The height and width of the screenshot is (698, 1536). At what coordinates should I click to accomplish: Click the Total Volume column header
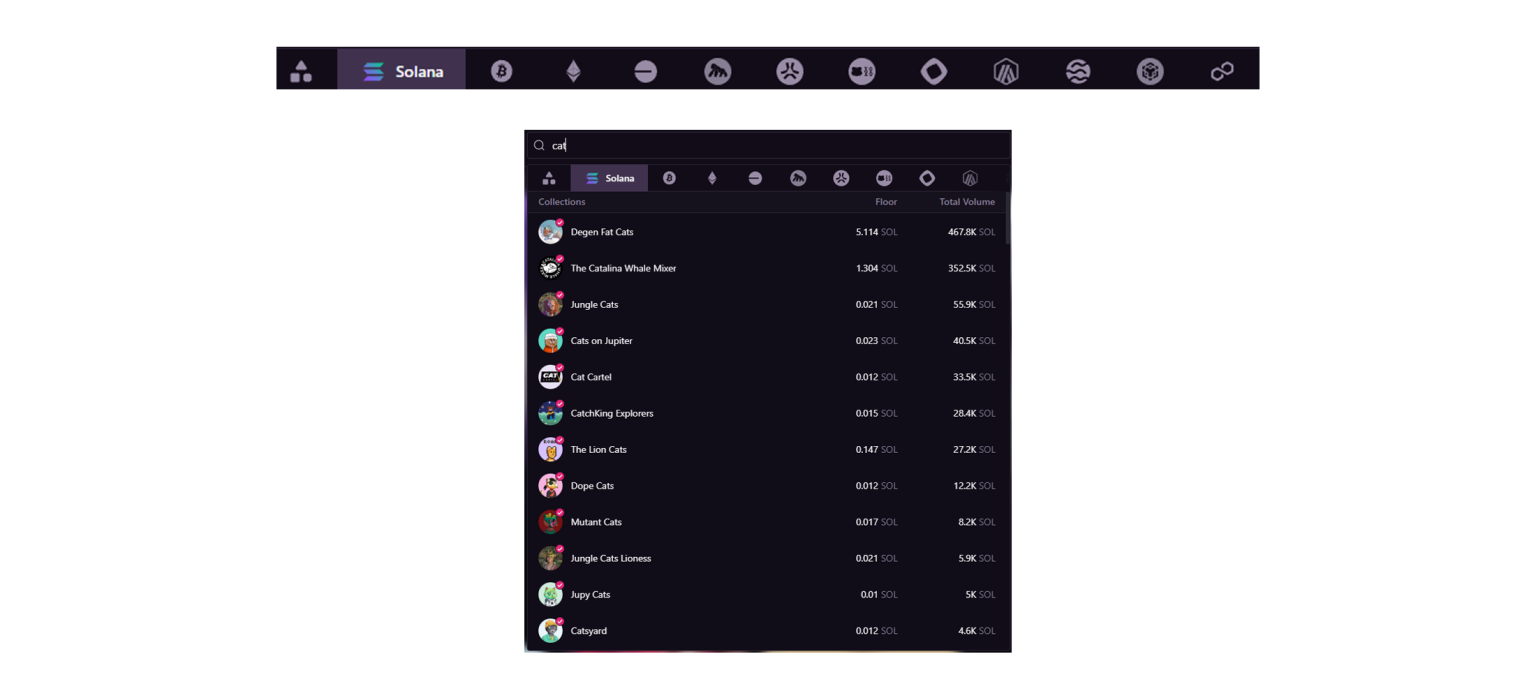pyautogui.click(x=967, y=202)
